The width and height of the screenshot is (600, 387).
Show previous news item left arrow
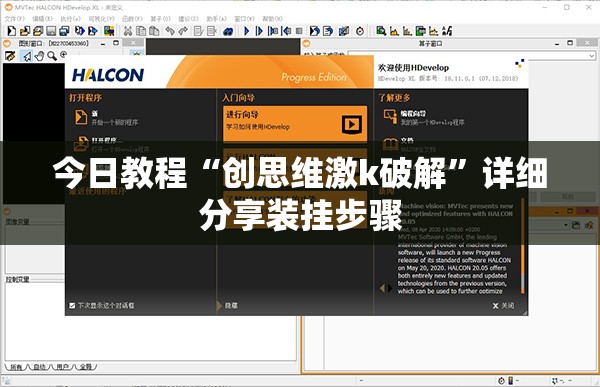pyautogui.click(x=382, y=287)
